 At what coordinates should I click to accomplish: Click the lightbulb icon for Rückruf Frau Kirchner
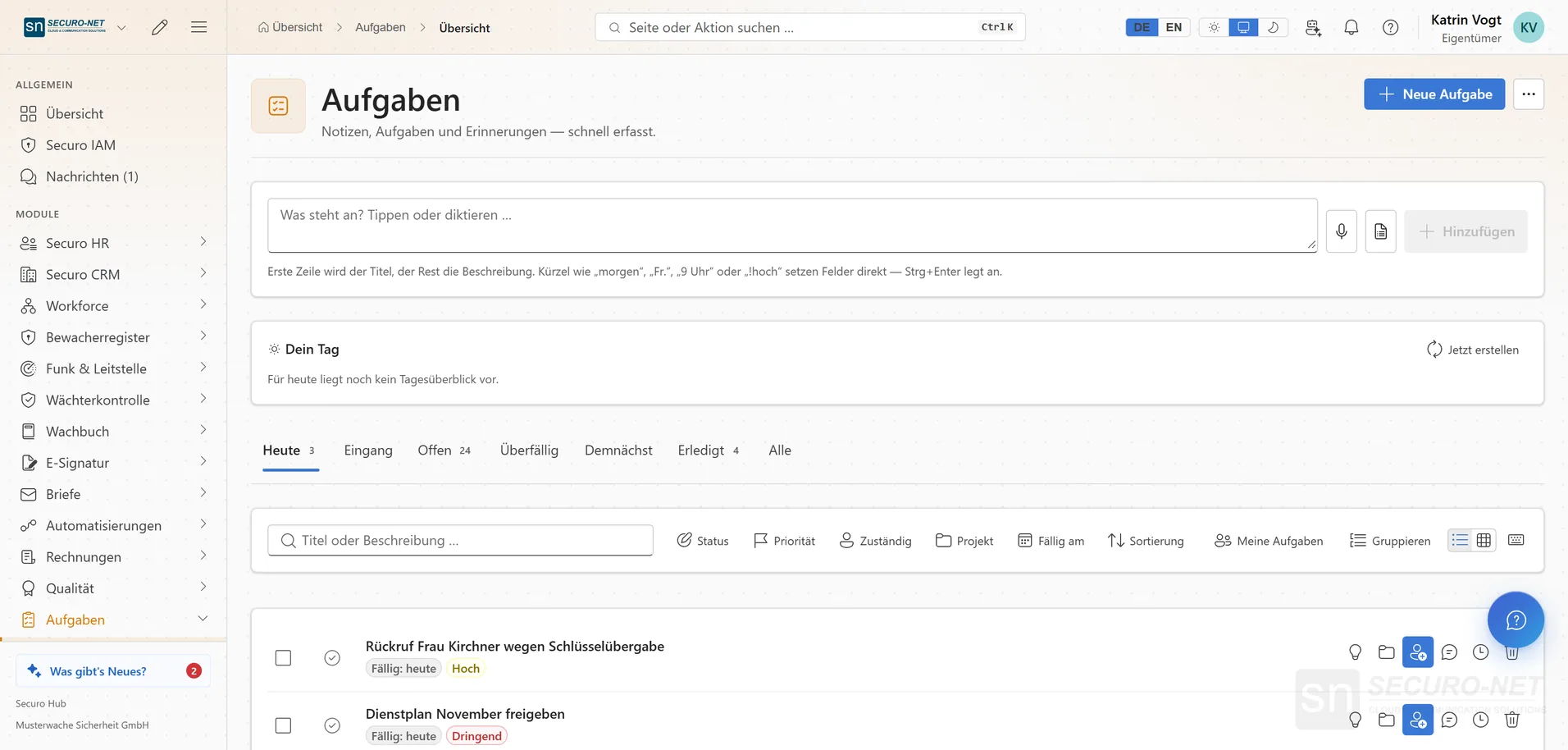click(x=1356, y=652)
